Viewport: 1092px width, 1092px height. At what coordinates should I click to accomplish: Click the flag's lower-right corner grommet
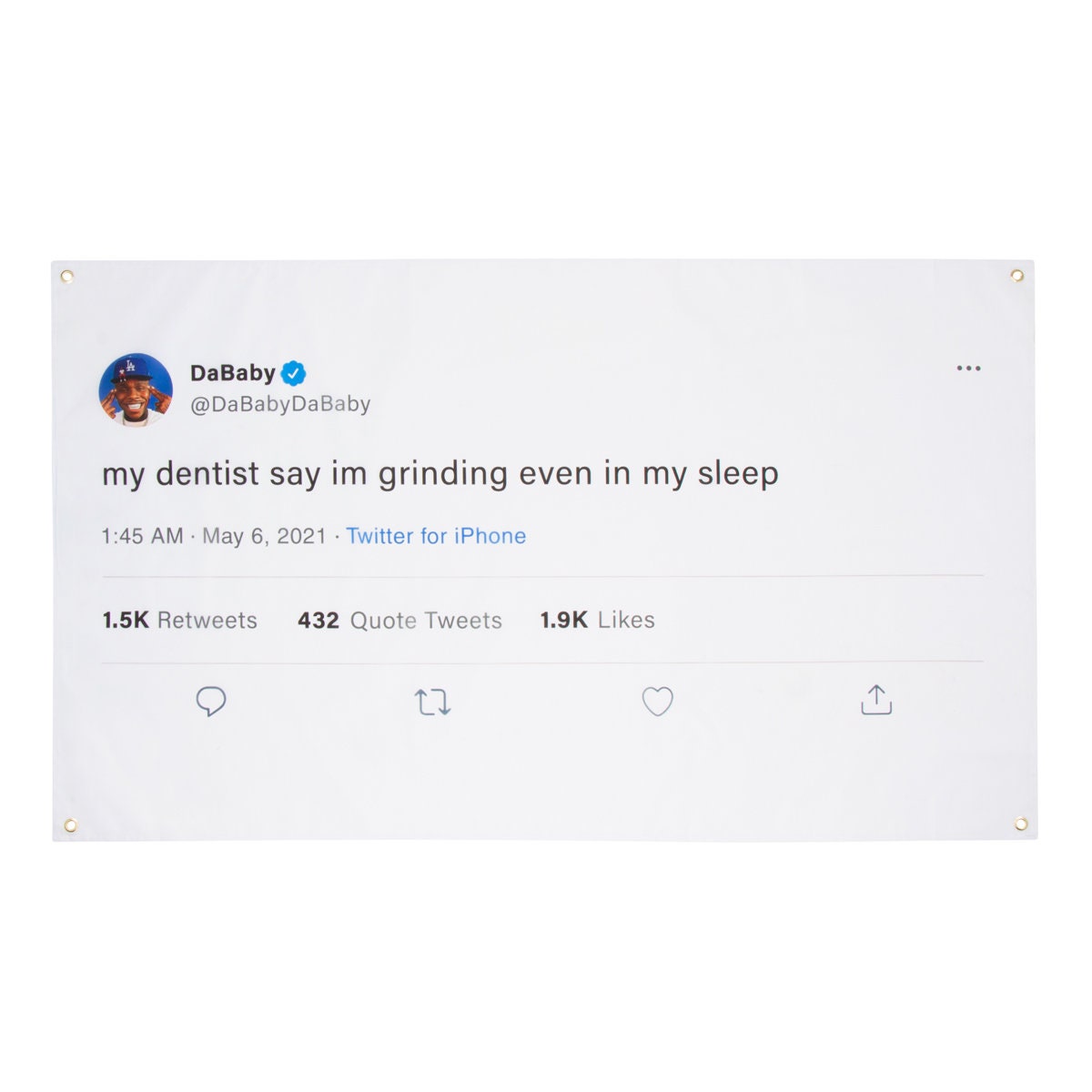[x=1020, y=824]
